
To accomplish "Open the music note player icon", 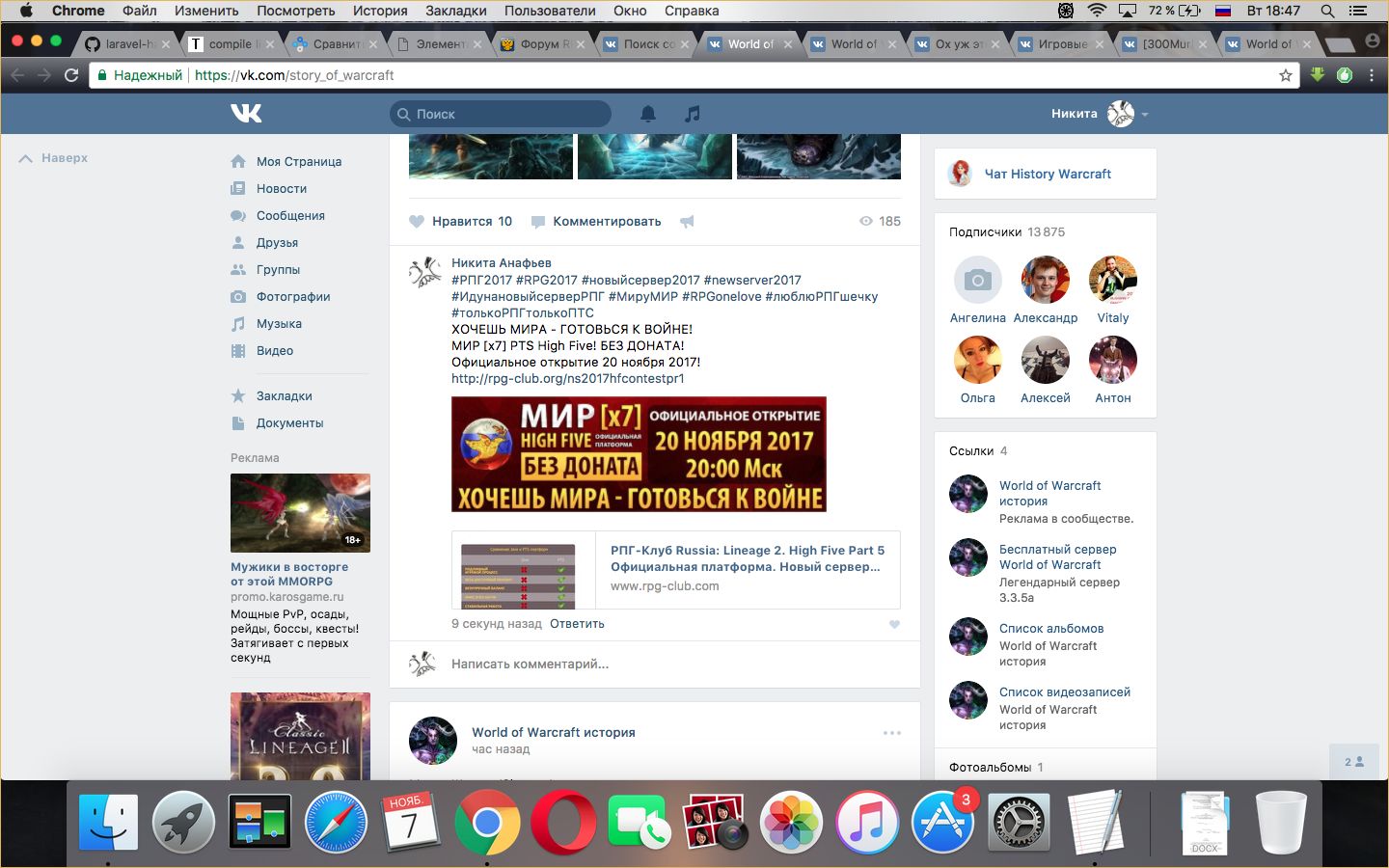I will [692, 114].
